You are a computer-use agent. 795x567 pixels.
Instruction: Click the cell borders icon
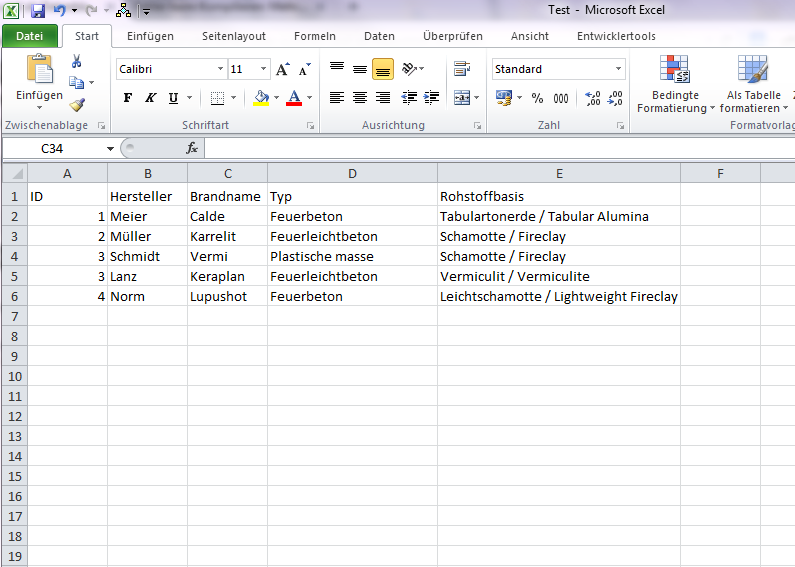coord(218,98)
